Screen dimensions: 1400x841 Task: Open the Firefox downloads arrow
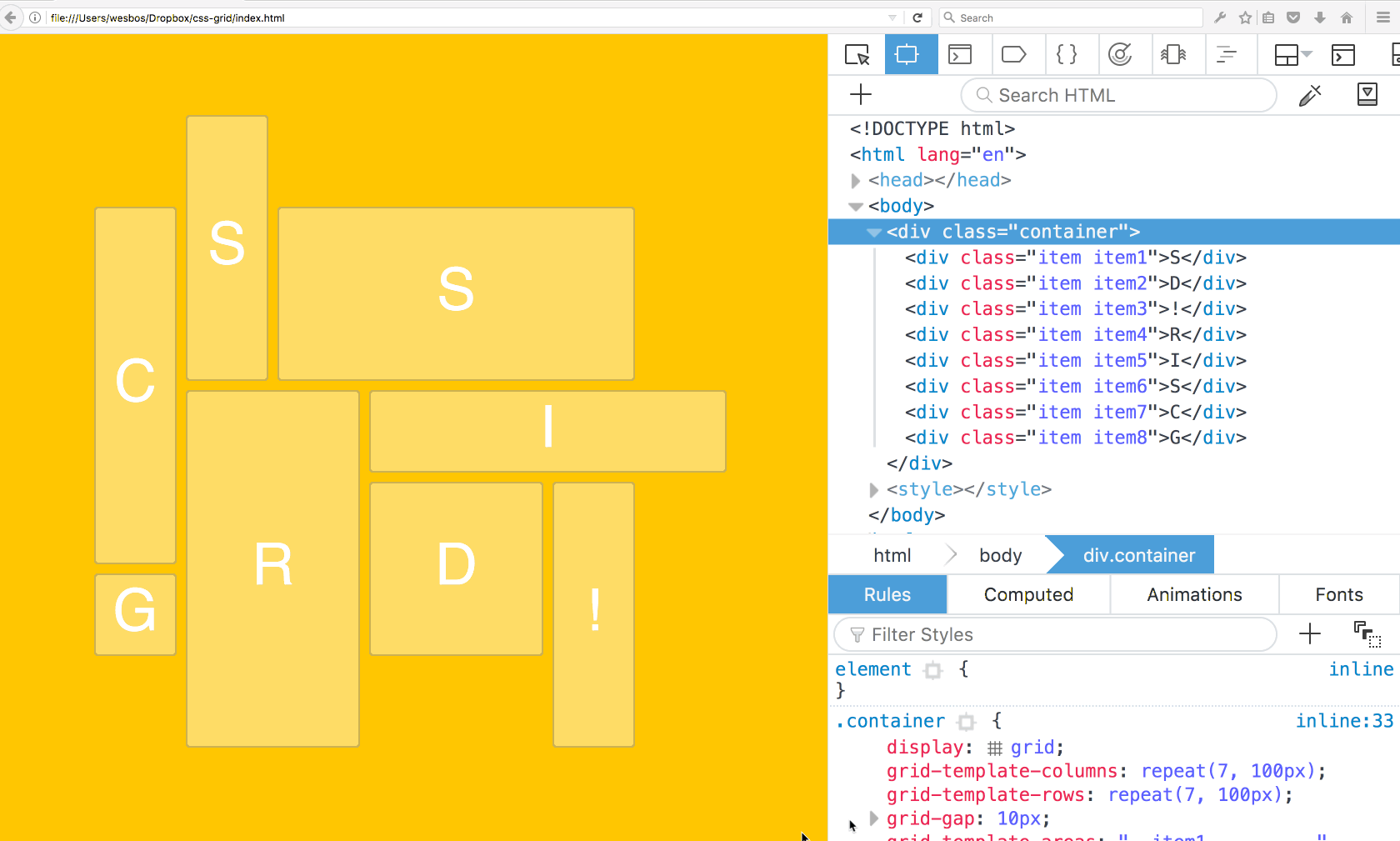1320,18
